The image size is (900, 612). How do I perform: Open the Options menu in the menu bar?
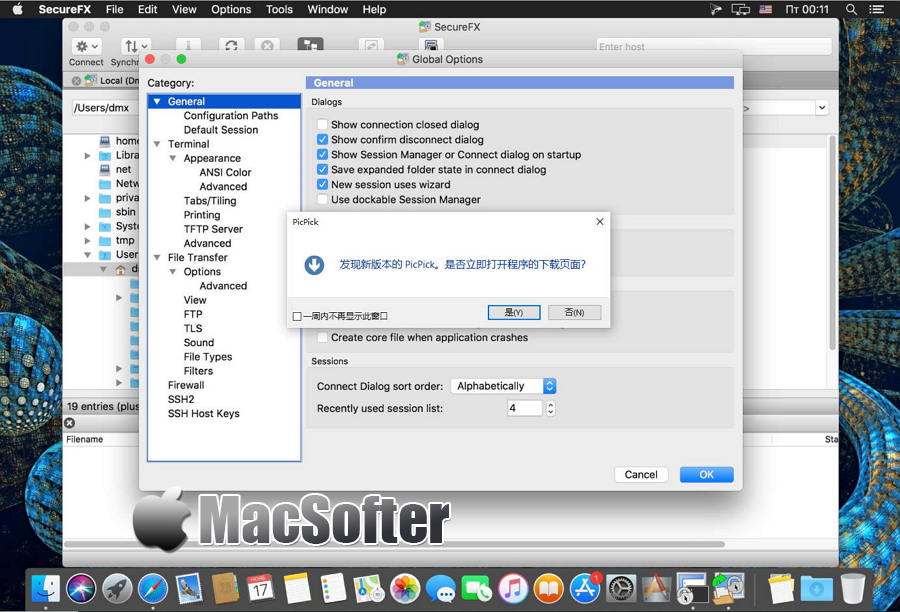(231, 9)
